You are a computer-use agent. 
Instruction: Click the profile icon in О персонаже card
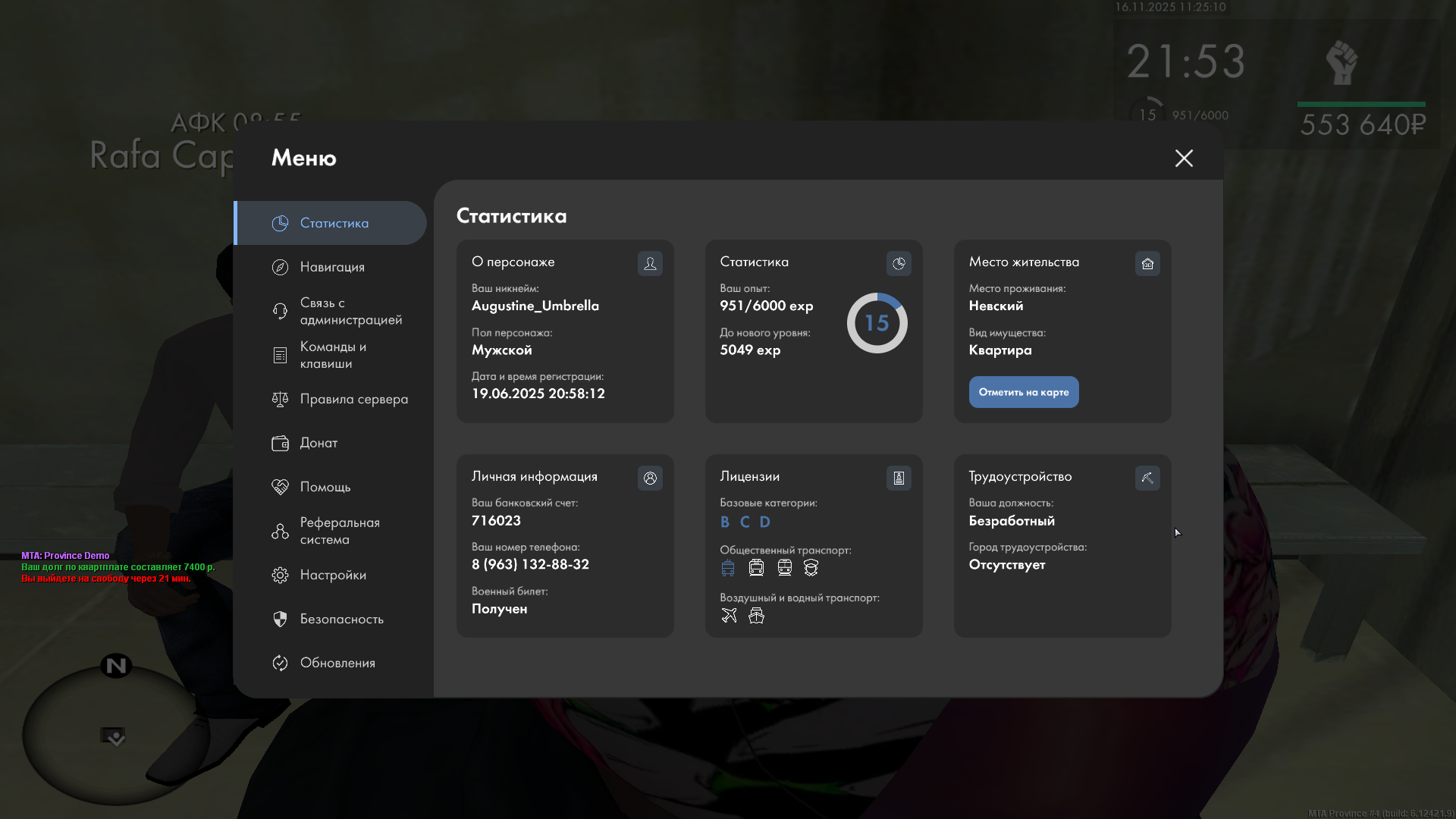point(650,263)
